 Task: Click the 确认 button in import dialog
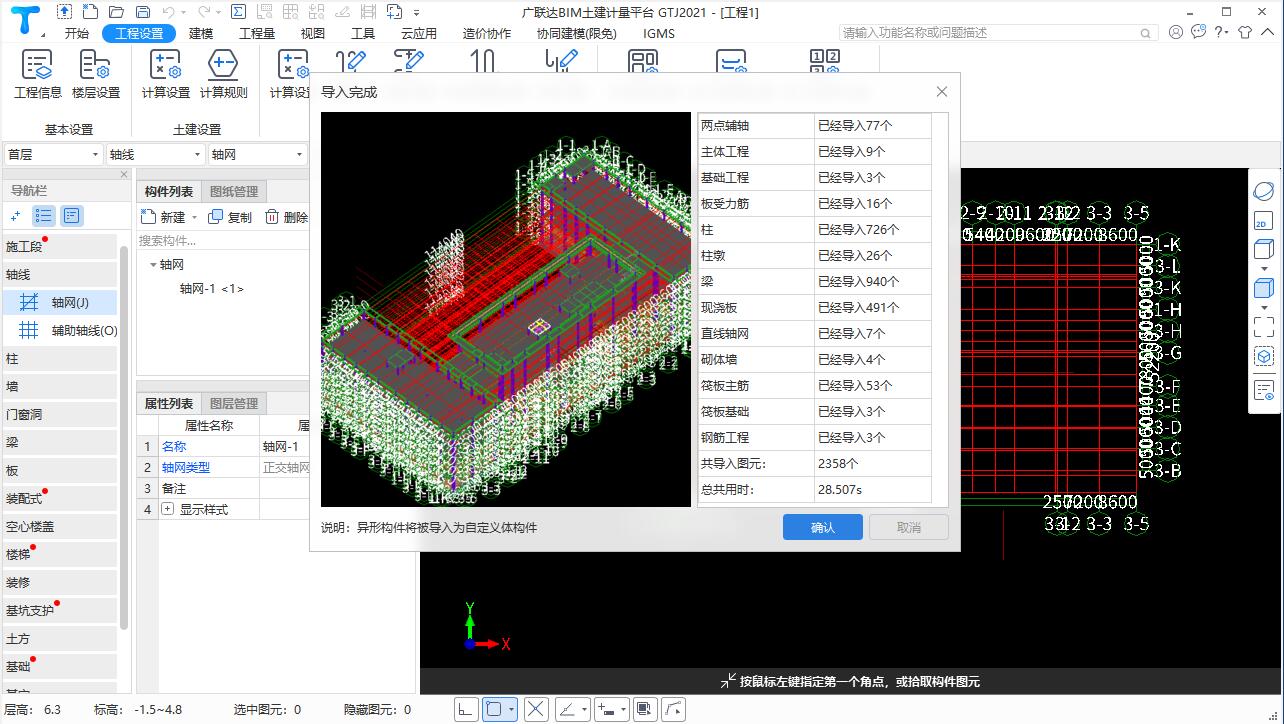pos(822,527)
